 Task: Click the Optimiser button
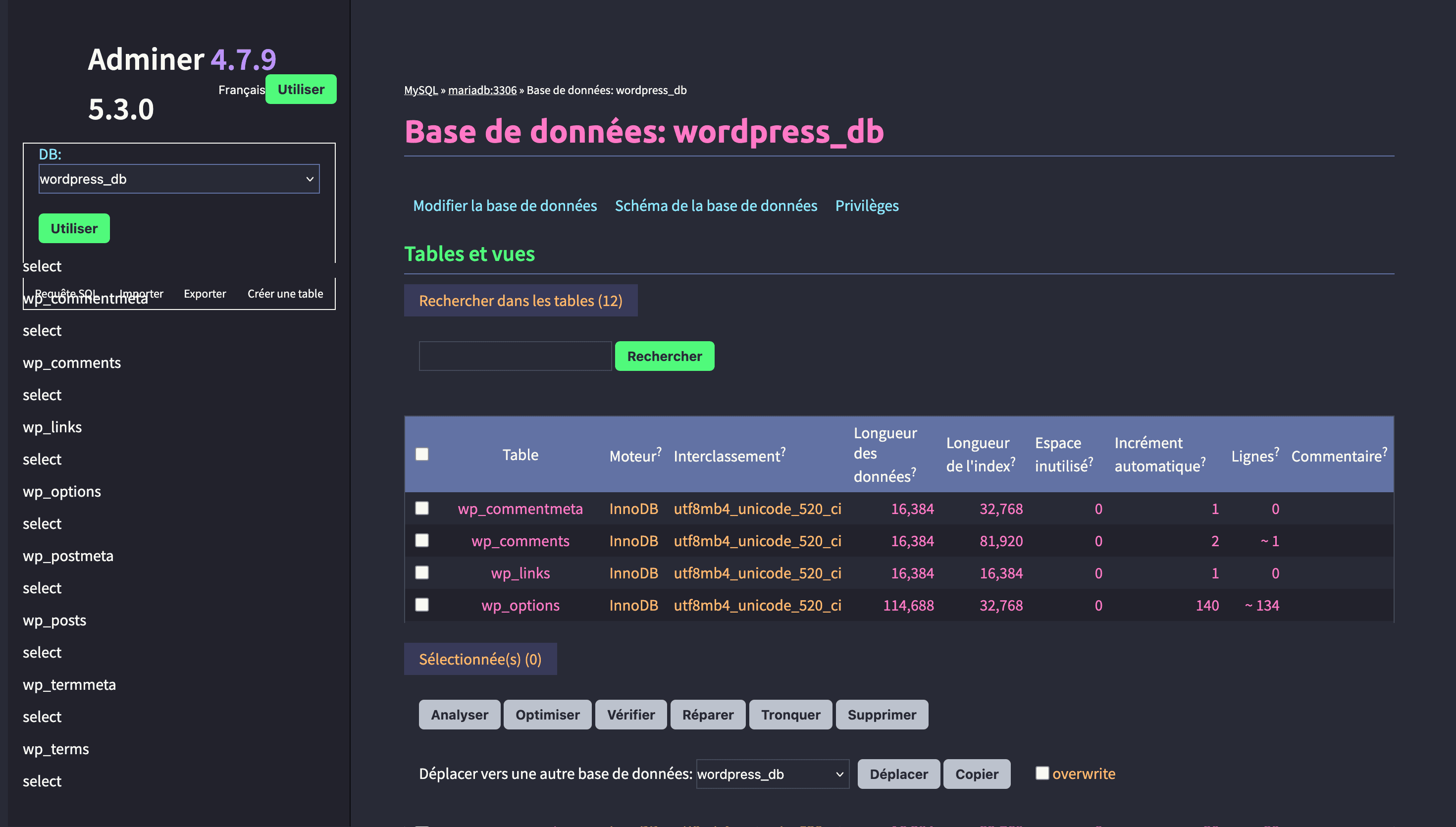547,715
